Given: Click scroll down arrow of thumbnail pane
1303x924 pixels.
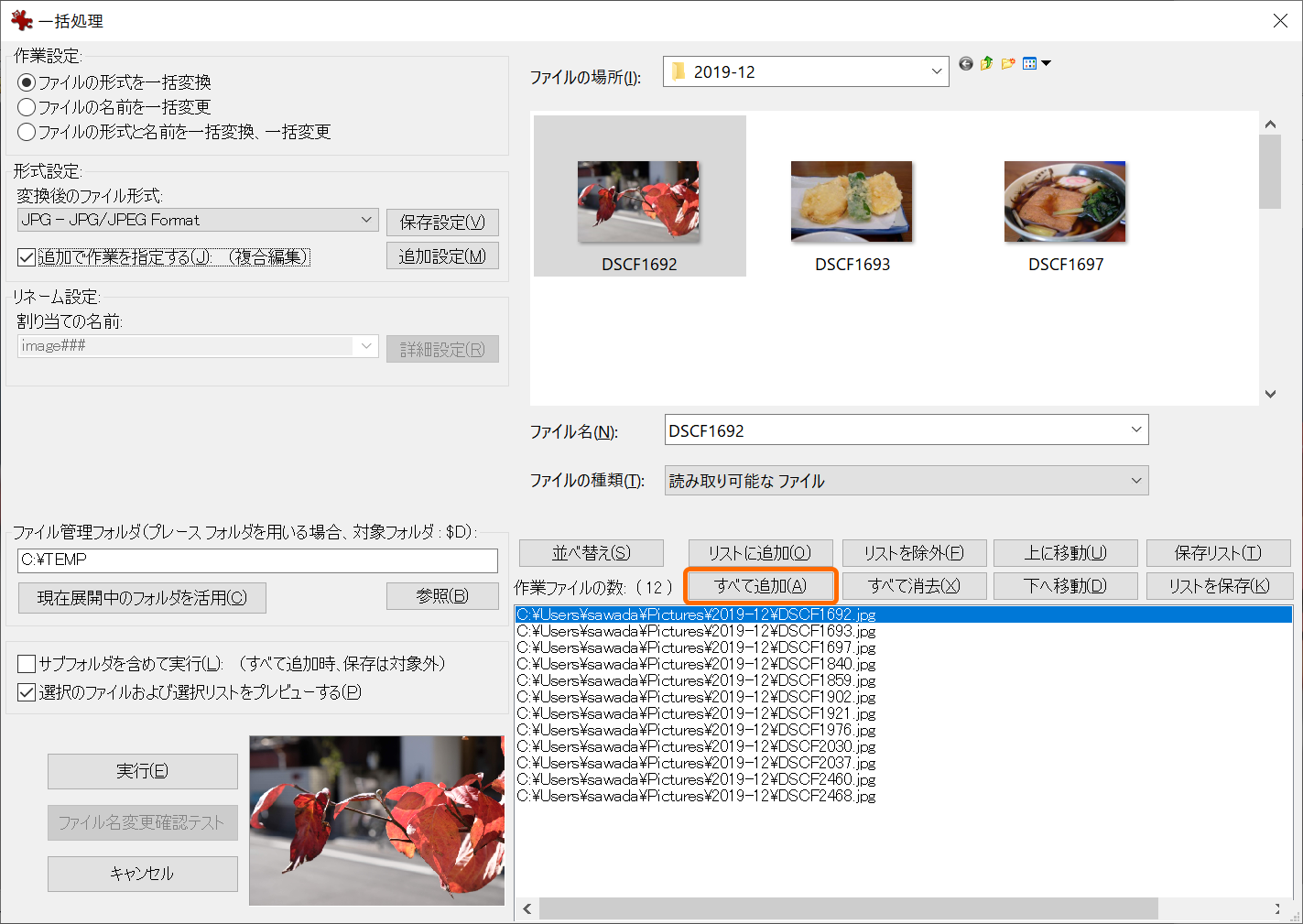Looking at the screenshot, I should click(x=1270, y=394).
